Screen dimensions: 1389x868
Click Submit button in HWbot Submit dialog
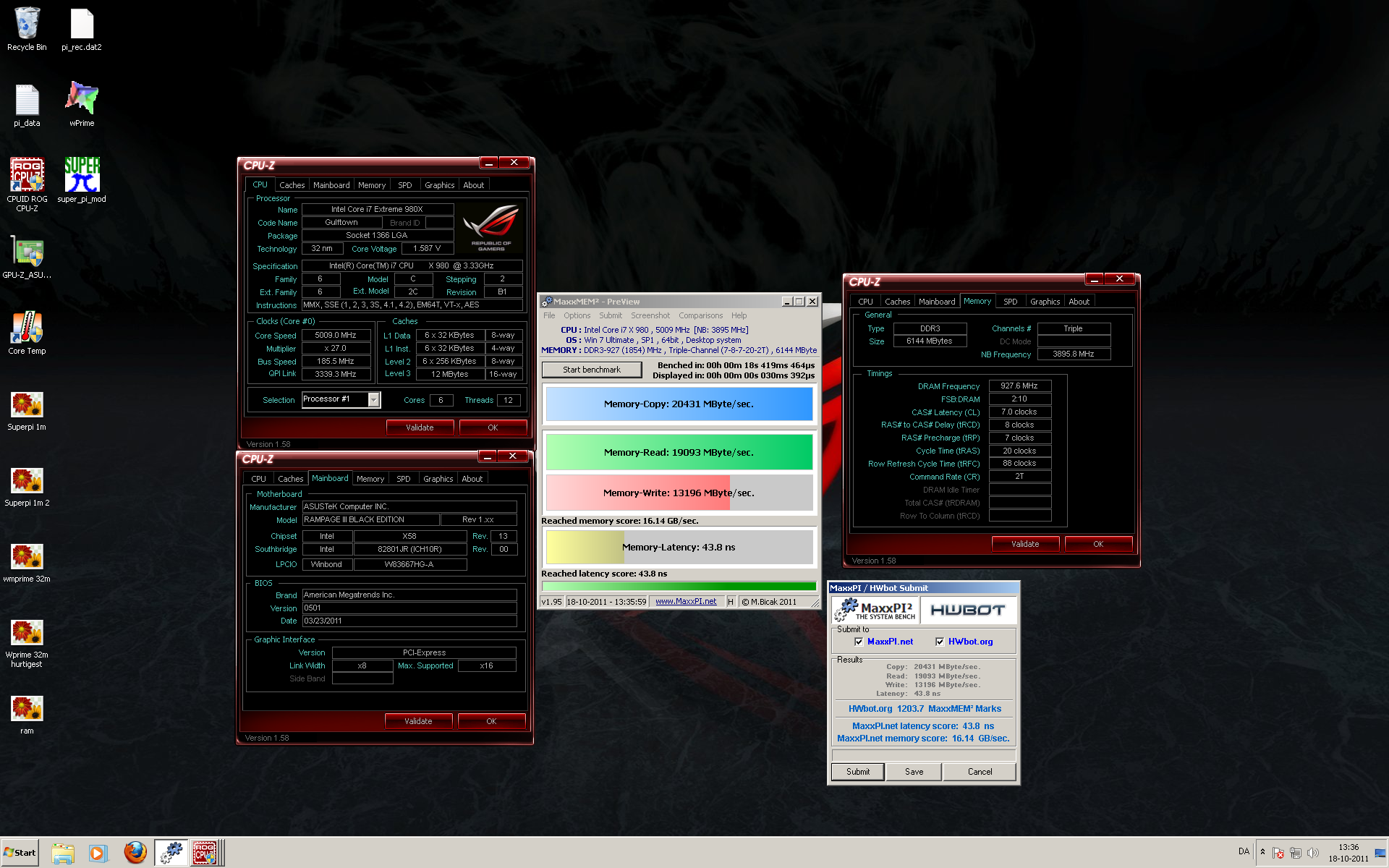point(858,772)
